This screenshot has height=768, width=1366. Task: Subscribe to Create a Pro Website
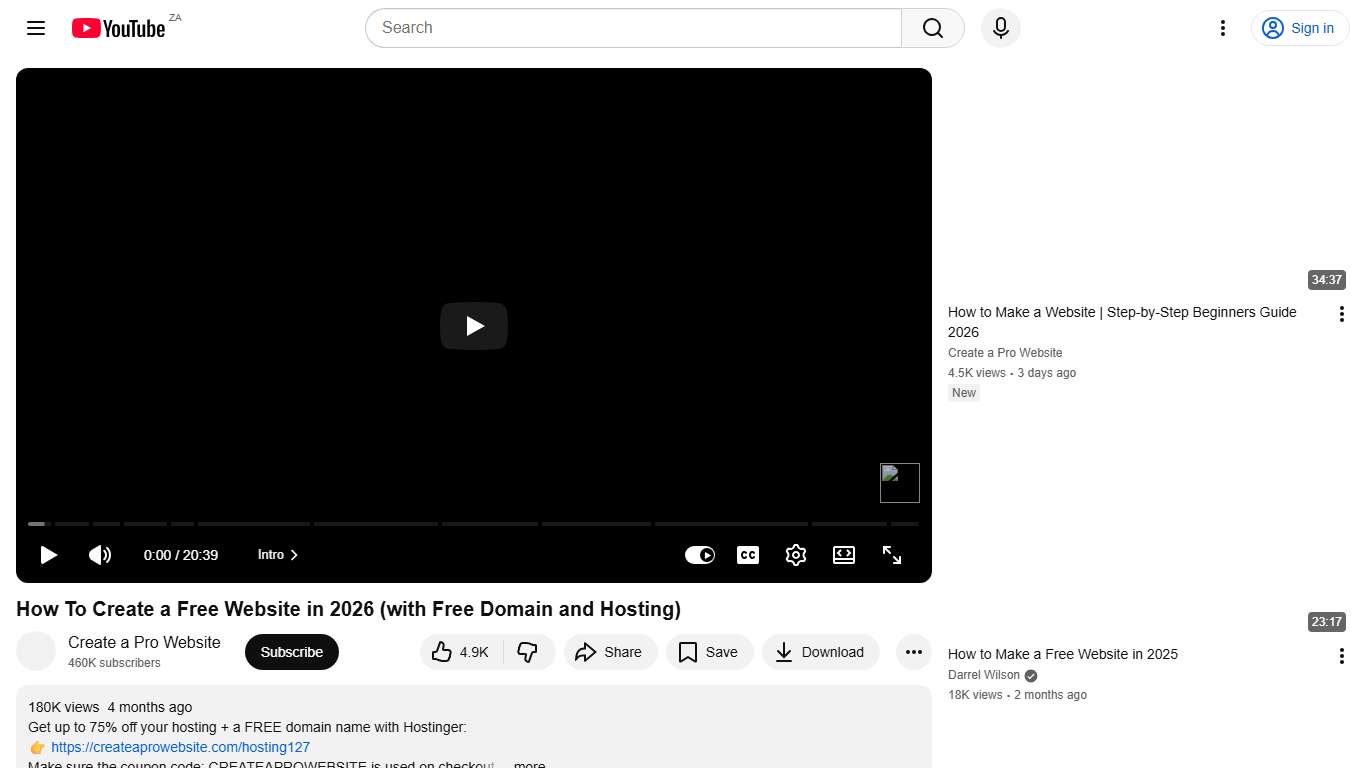(x=291, y=652)
